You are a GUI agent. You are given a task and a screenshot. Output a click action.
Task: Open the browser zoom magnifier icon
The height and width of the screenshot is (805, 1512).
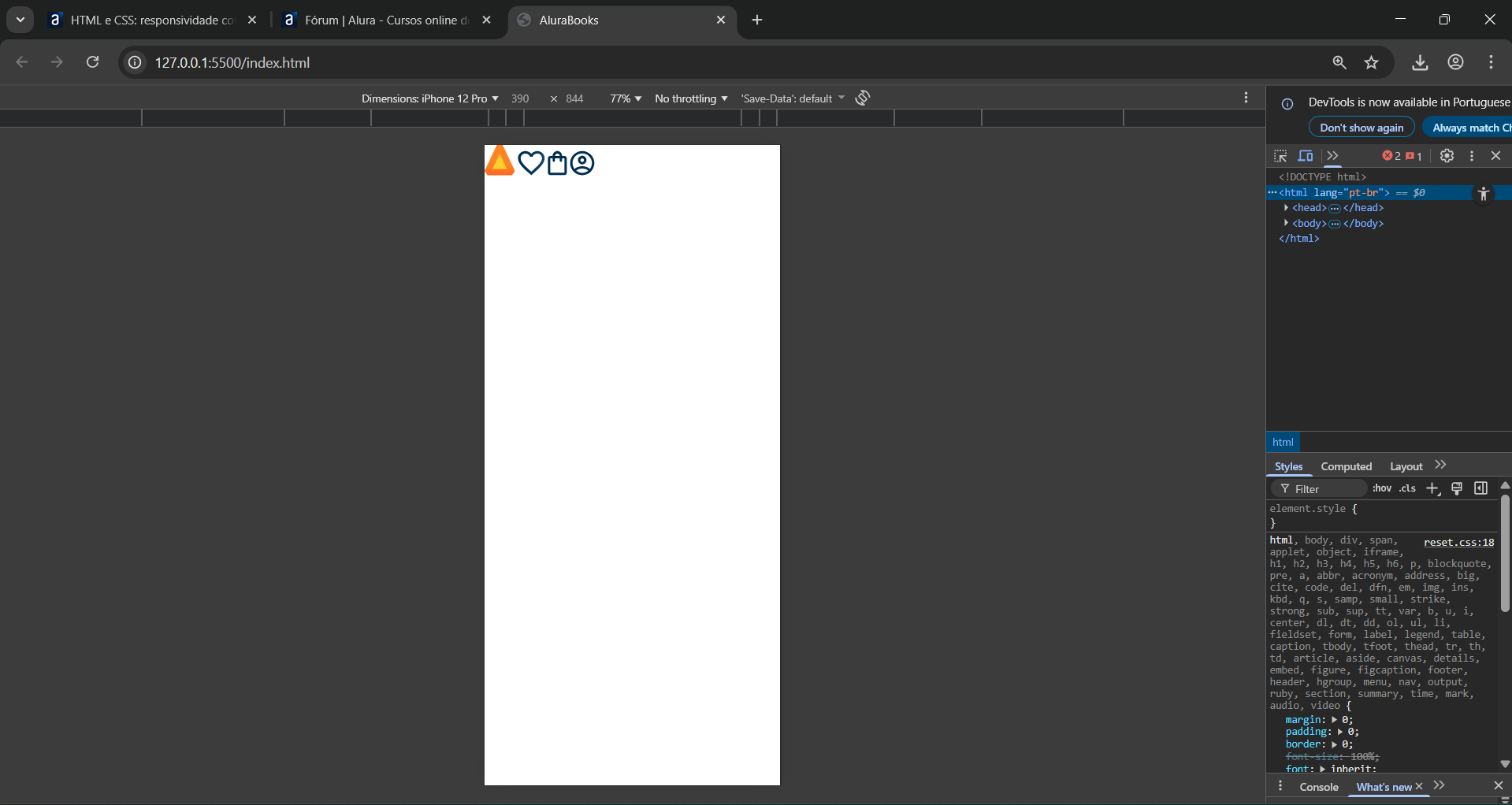tap(1339, 62)
